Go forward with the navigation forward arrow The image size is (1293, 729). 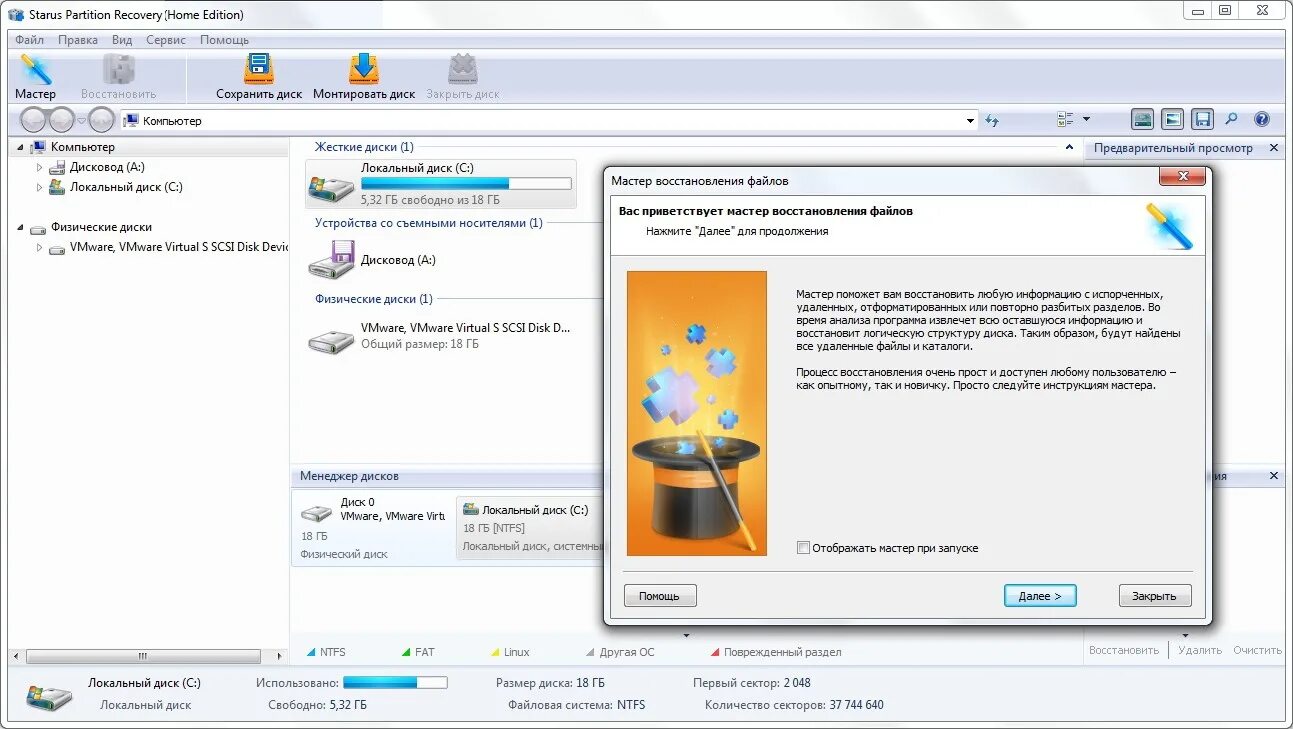coord(62,120)
